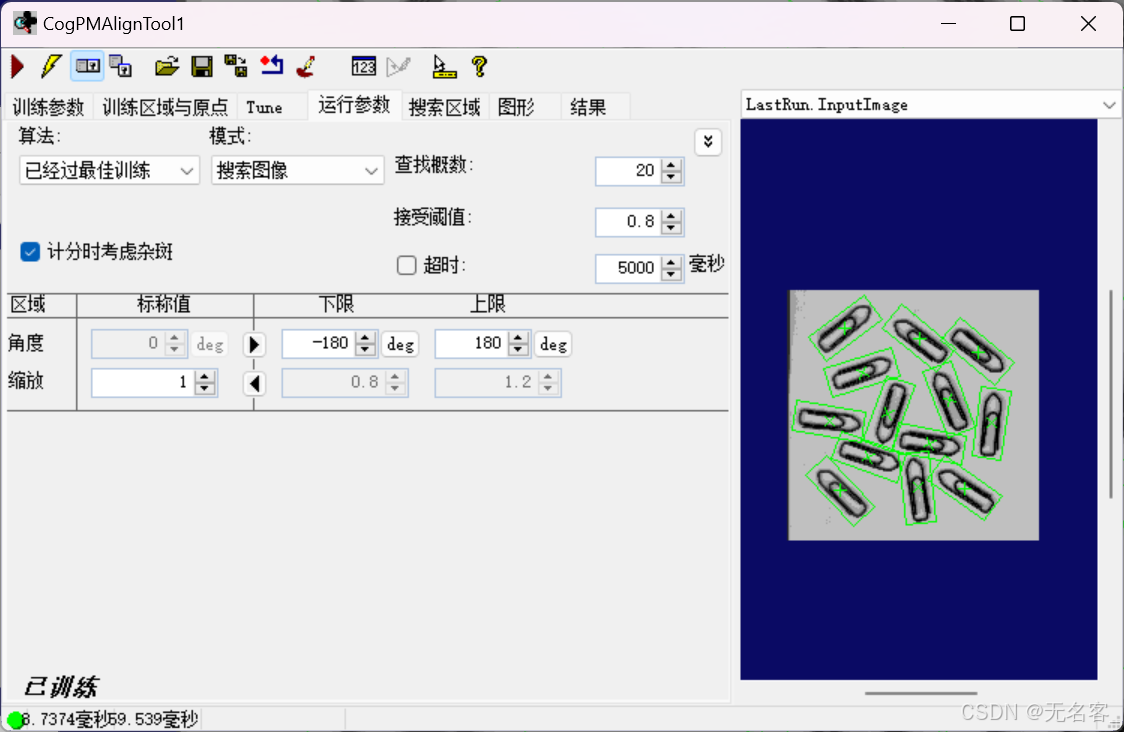Click the deg unit button after 180

pos(553,345)
